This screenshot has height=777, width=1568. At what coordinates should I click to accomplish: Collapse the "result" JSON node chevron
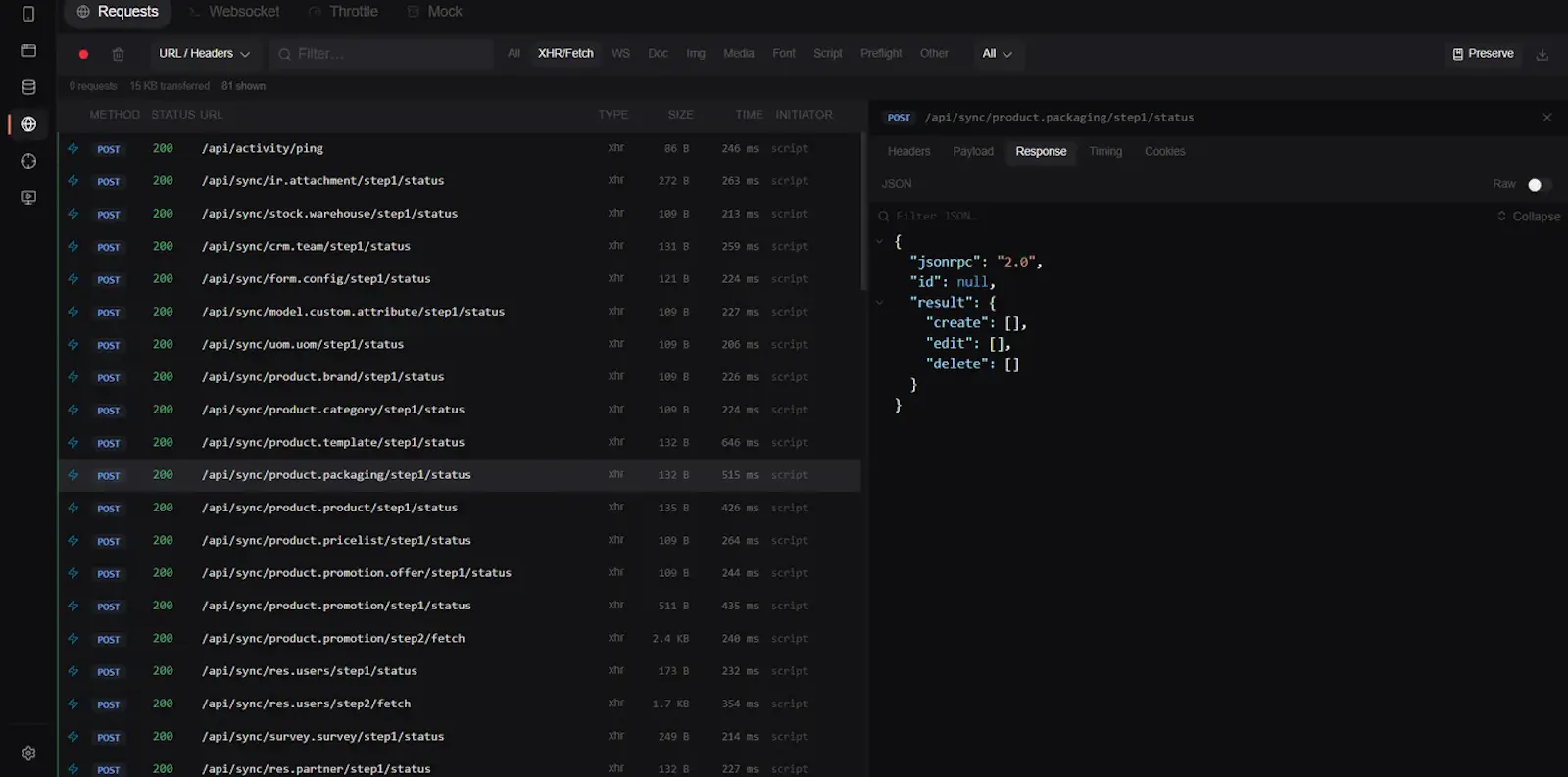879,303
